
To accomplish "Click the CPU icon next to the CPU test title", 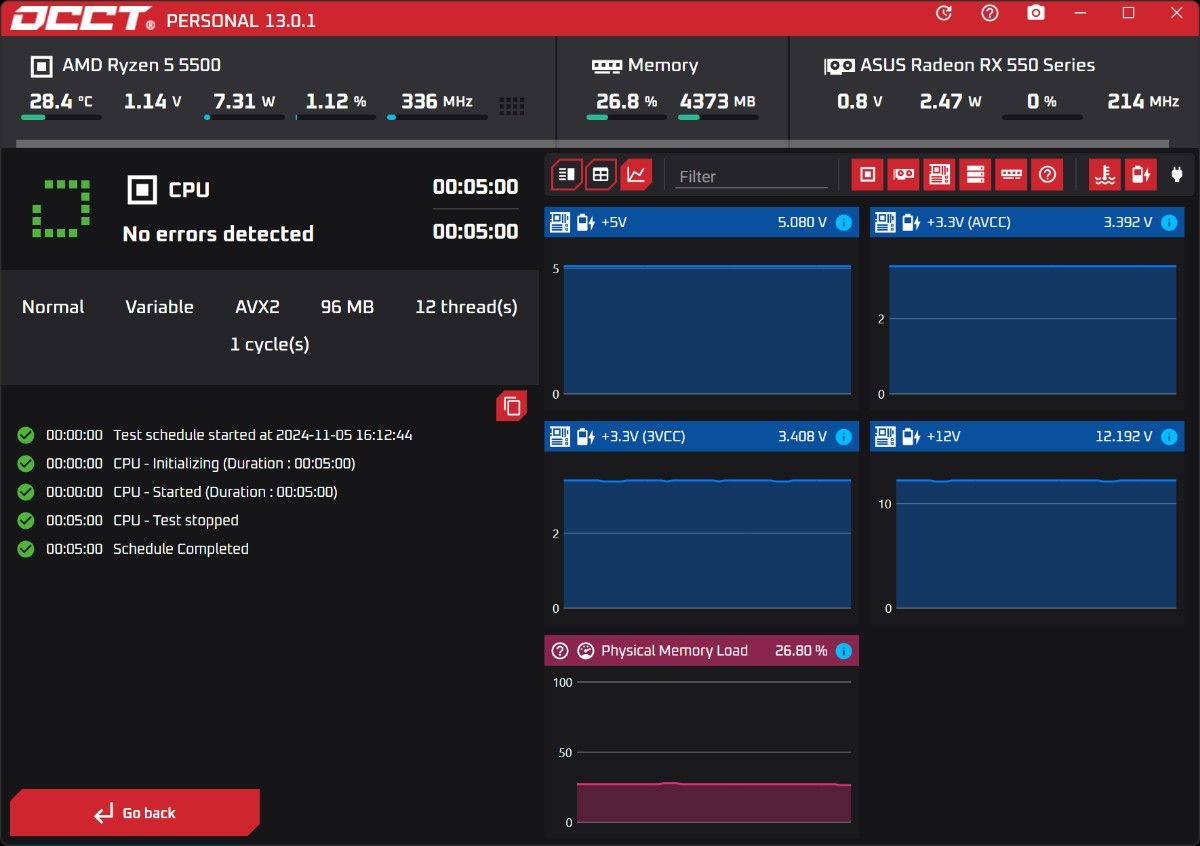I will click(143, 189).
